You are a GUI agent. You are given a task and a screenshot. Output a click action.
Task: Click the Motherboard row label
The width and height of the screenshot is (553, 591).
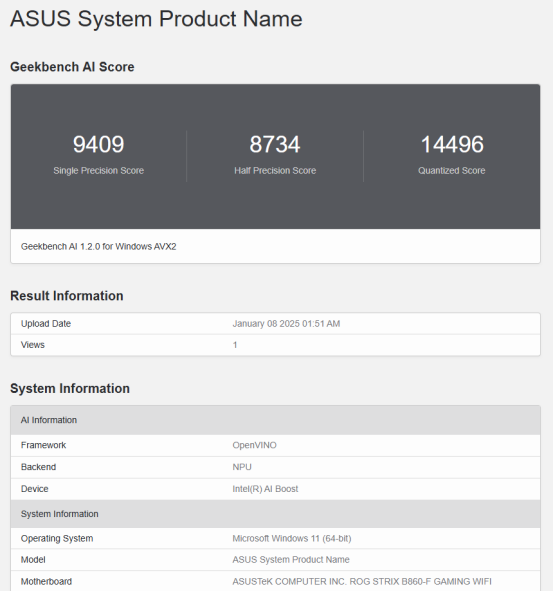tap(46, 582)
